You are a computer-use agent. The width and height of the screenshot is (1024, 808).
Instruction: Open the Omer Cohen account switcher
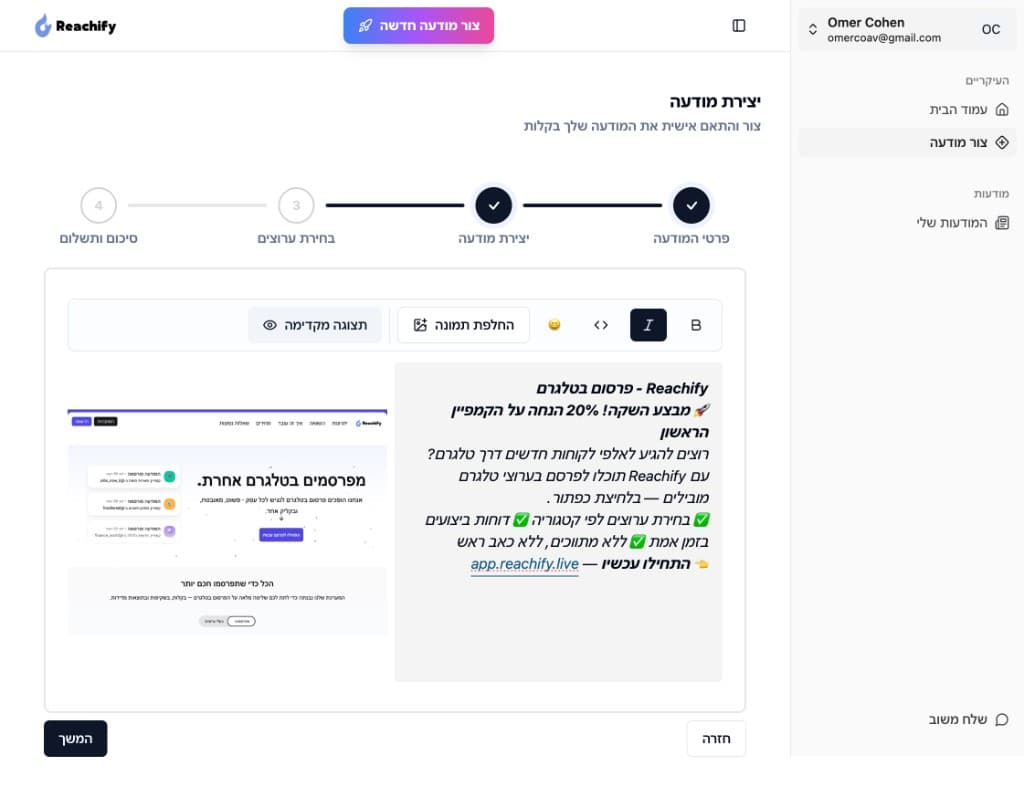907,29
